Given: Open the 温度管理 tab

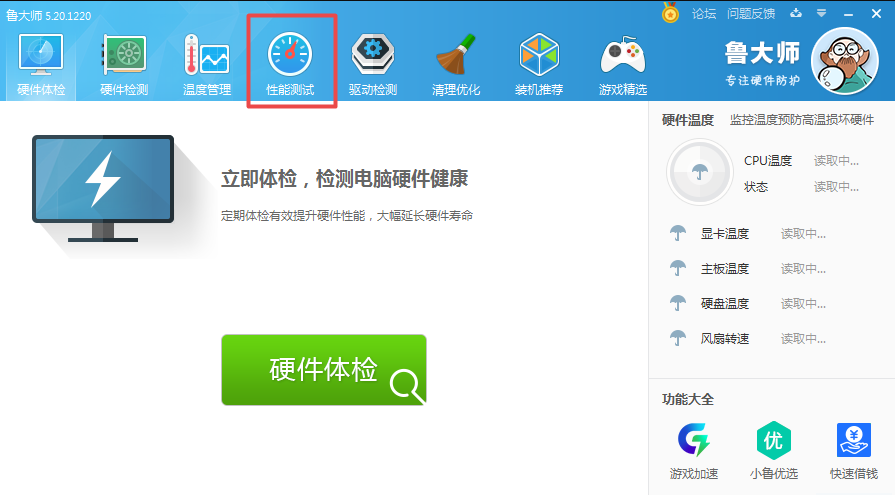Looking at the screenshot, I should [207, 65].
